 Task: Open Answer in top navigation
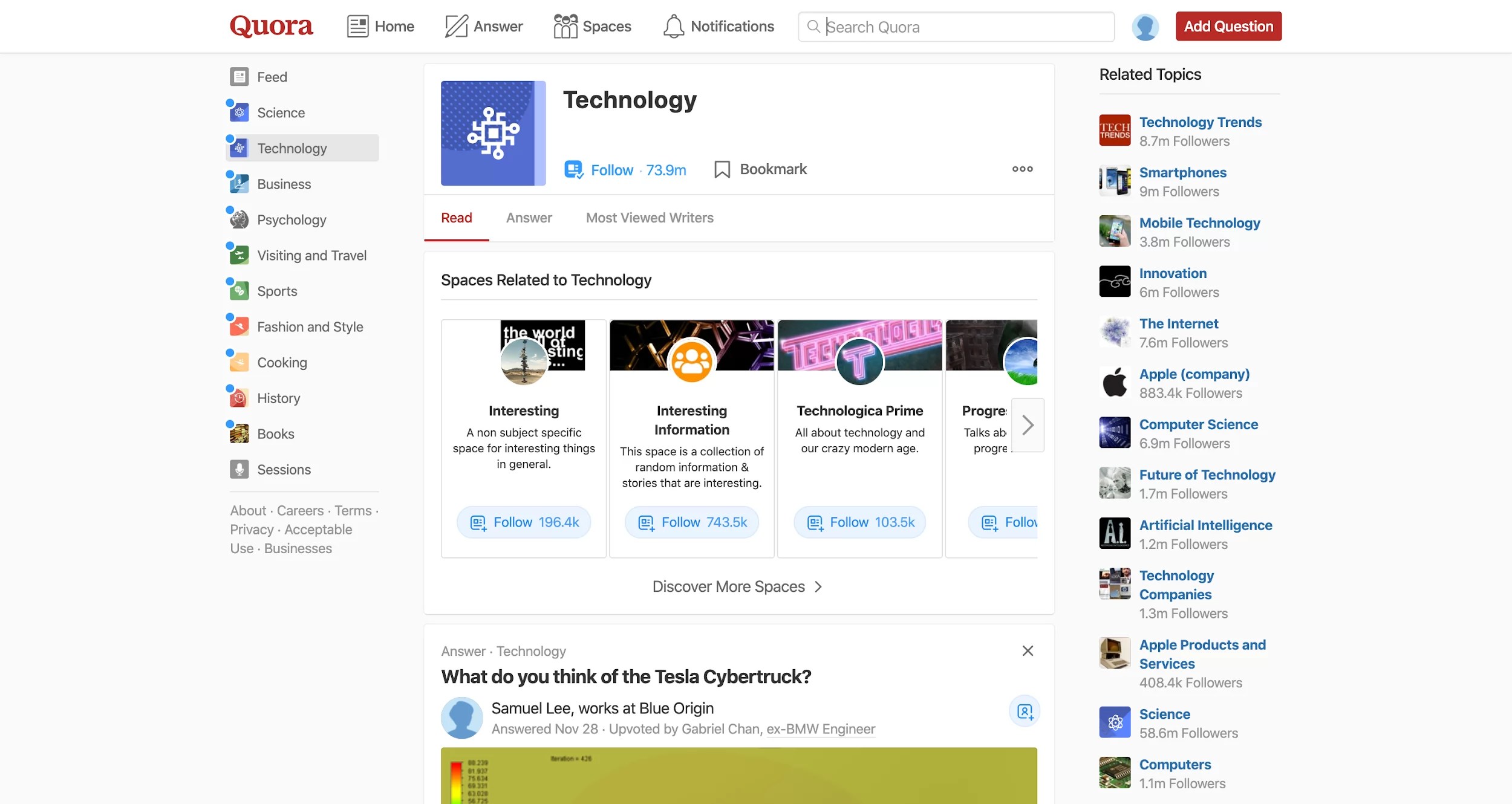(483, 27)
